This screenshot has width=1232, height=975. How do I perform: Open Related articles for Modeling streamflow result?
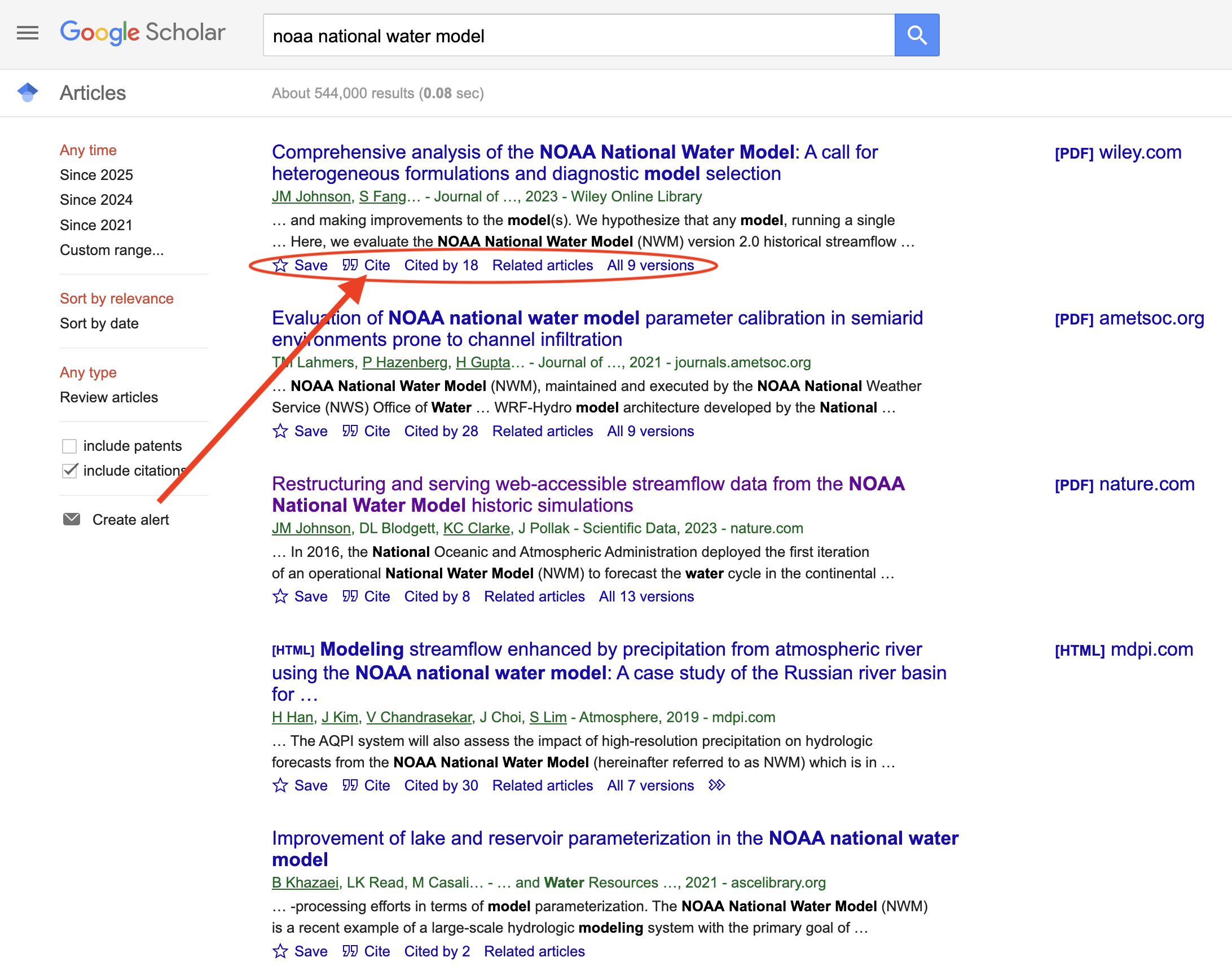click(x=543, y=785)
